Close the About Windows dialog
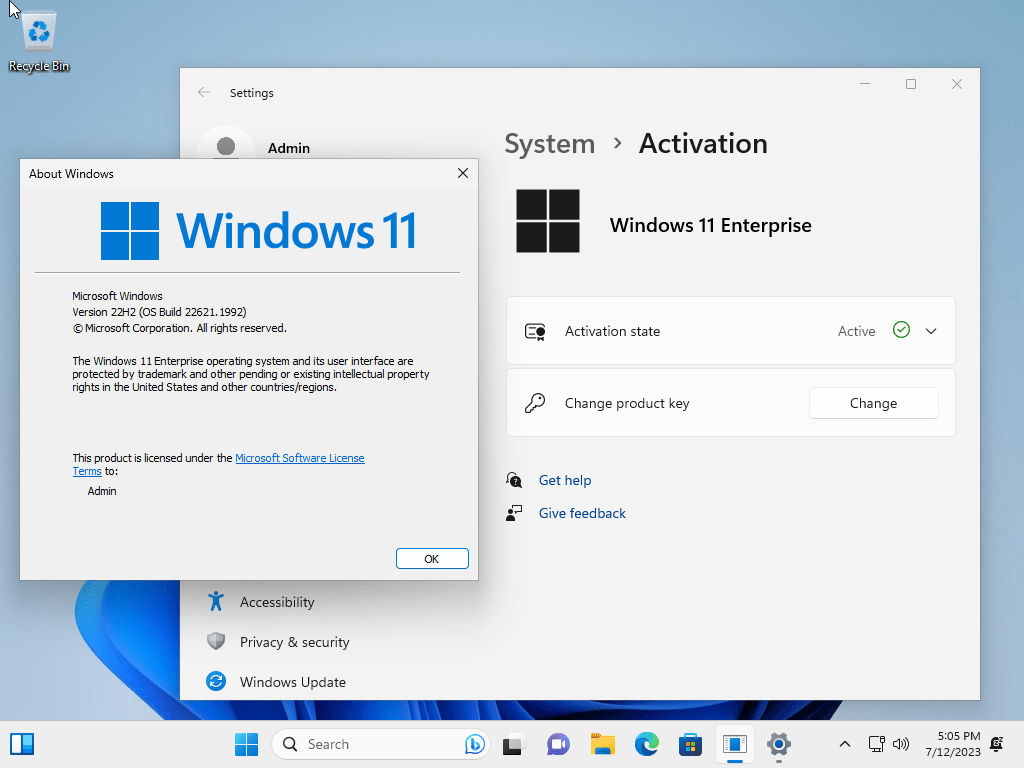This screenshot has width=1024, height=768. tap(463, 173)
